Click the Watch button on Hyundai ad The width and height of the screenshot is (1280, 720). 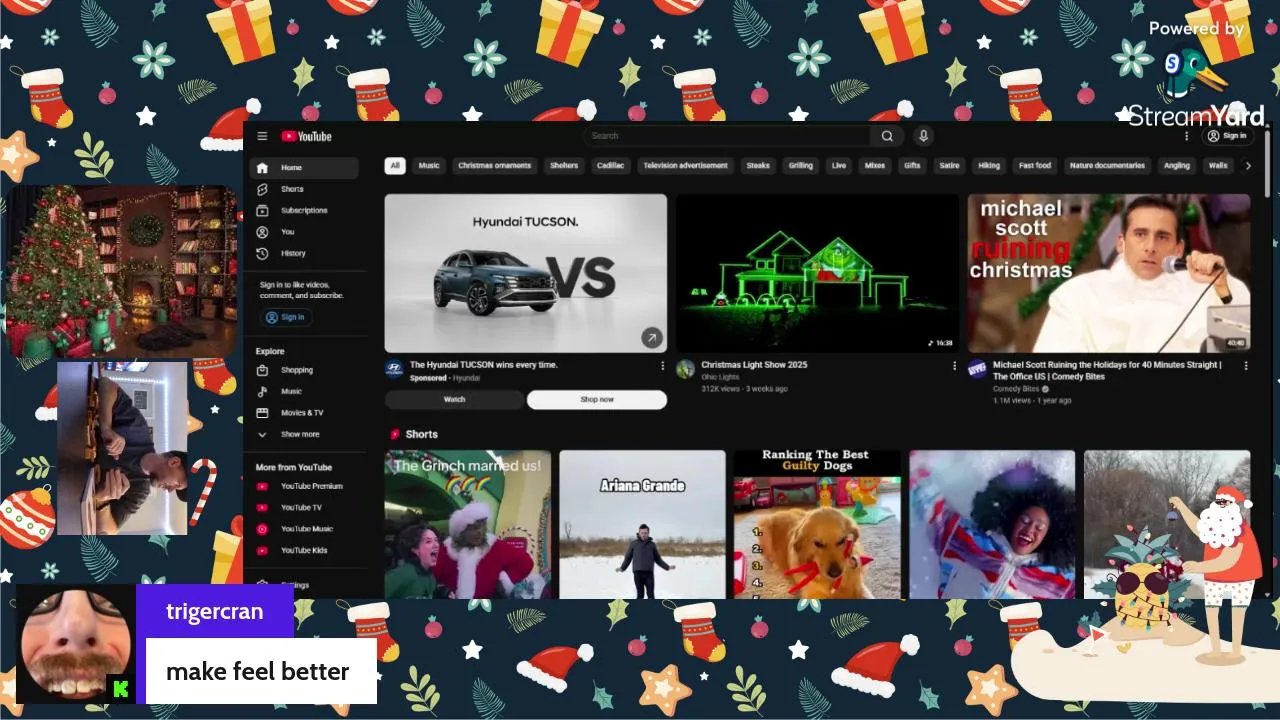click(x=455, y=399)
